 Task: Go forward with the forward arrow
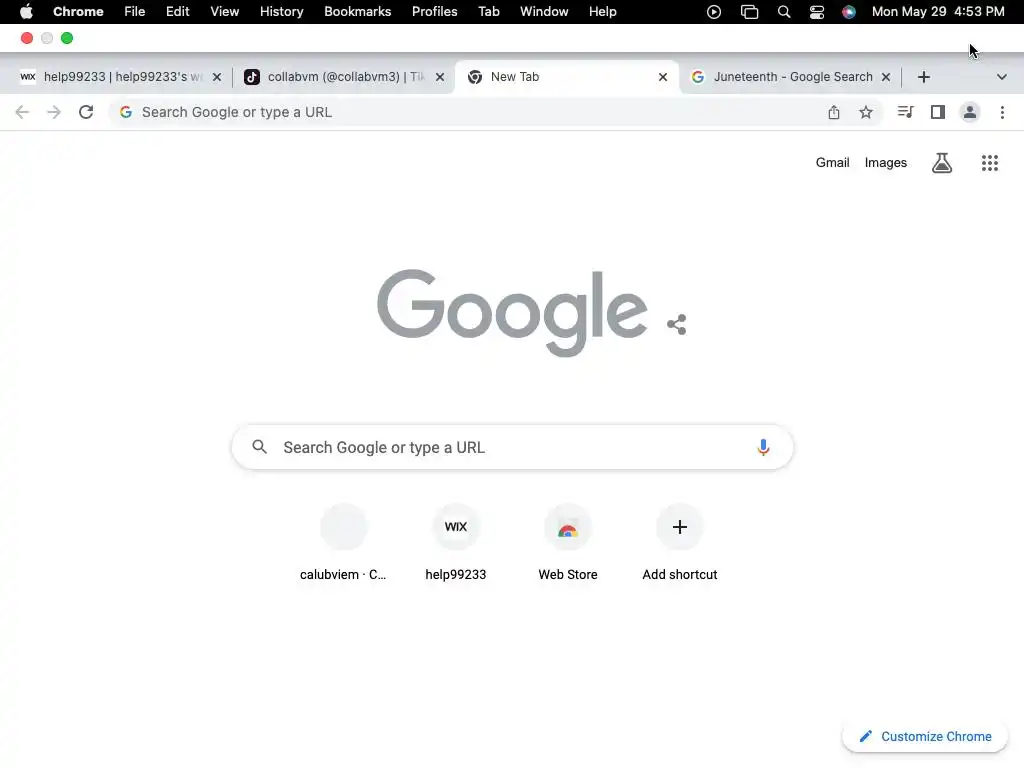point(54,112)
